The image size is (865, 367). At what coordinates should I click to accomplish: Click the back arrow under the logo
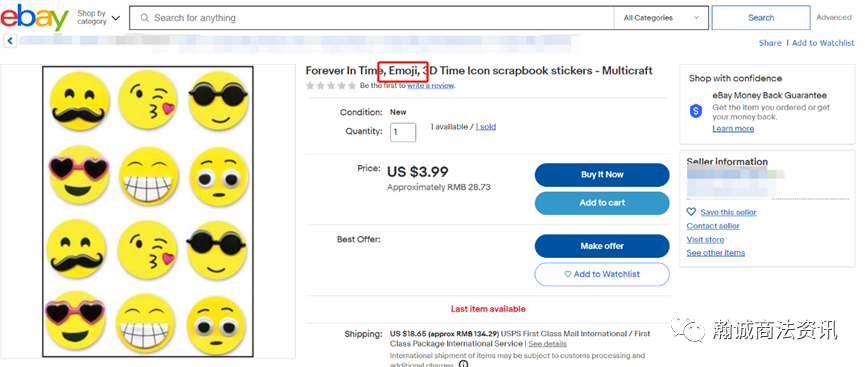pos(10,40)
